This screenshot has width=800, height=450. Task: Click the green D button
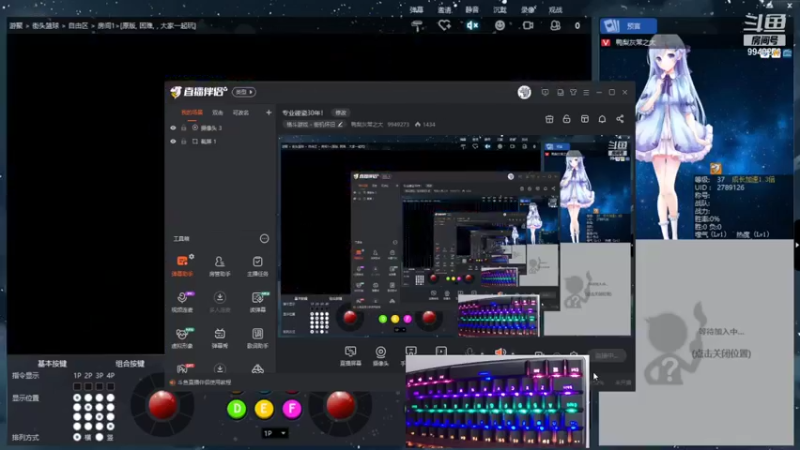point(237,409)
